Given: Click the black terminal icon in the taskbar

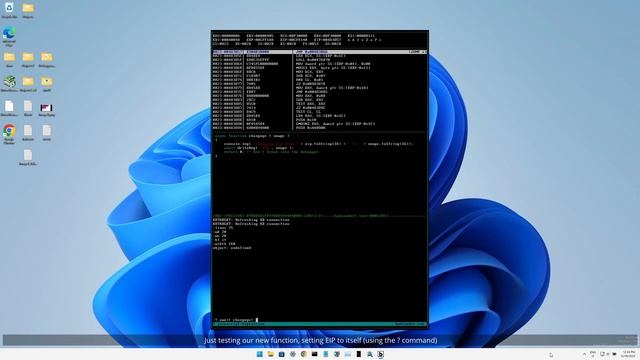Looking at the screenshot, I should [314, 354].
